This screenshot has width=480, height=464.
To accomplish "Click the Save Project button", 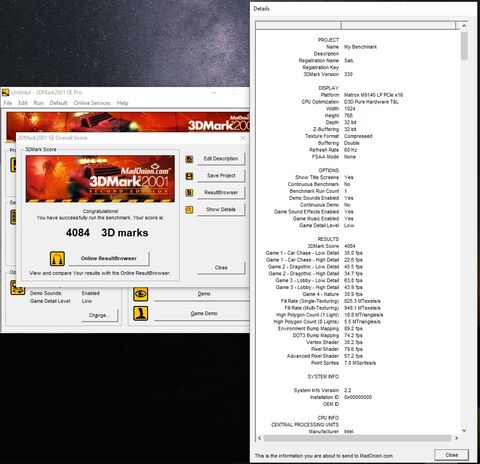I will click(221, 176).
